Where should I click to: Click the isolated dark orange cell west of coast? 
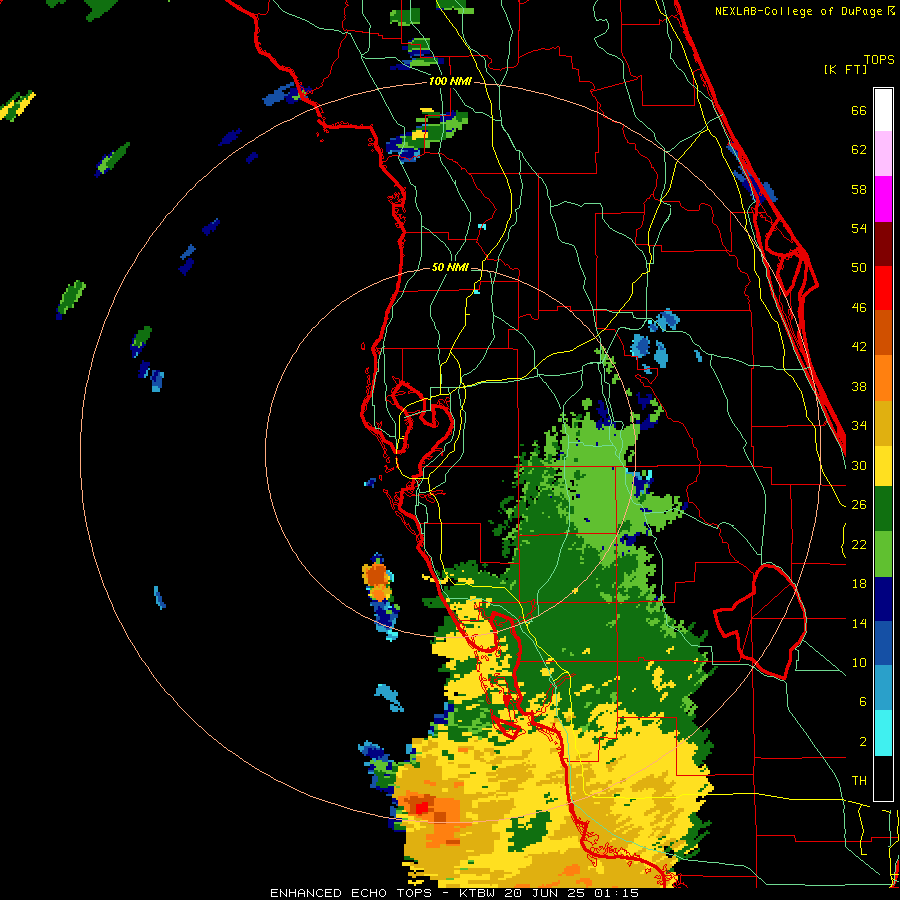click(x=377, y=575)
